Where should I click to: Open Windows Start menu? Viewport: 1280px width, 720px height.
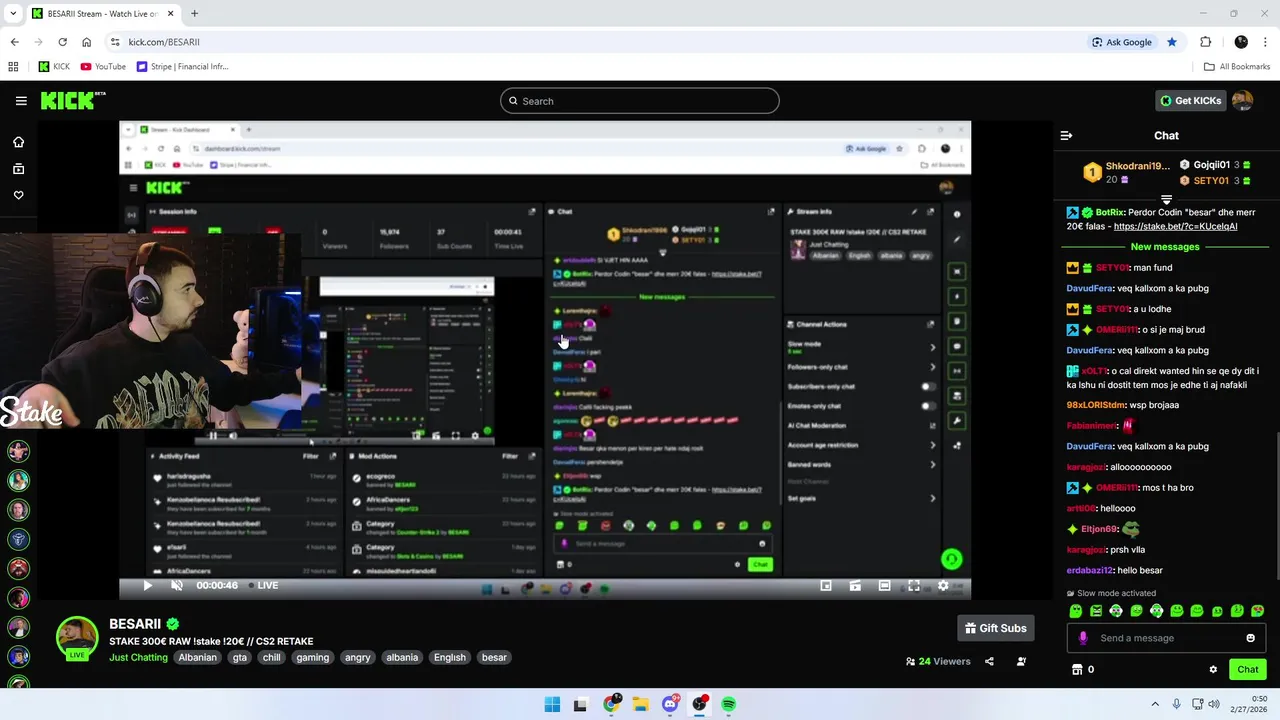click(552, 704)
